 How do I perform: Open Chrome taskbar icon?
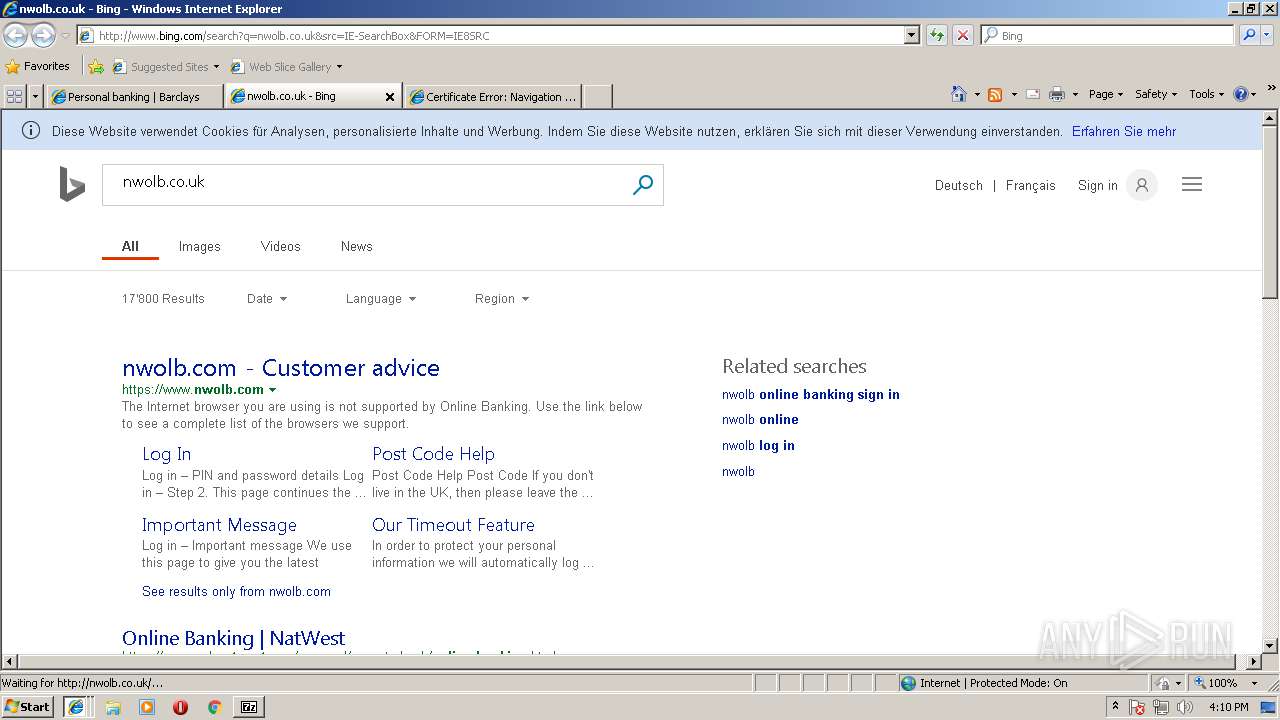click(x=214, y=707)
